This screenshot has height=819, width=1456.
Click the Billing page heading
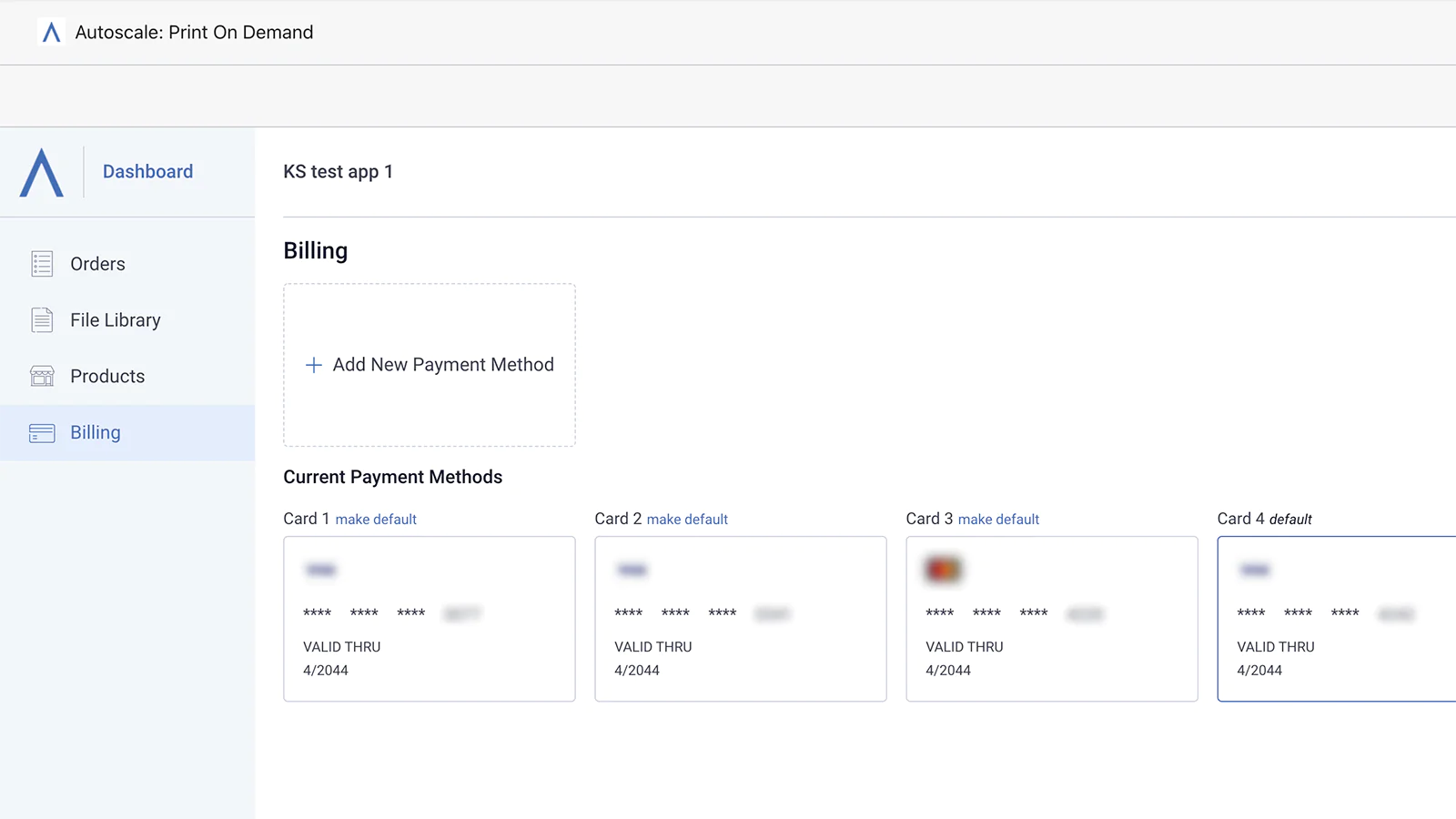click(x=316, y=251)
